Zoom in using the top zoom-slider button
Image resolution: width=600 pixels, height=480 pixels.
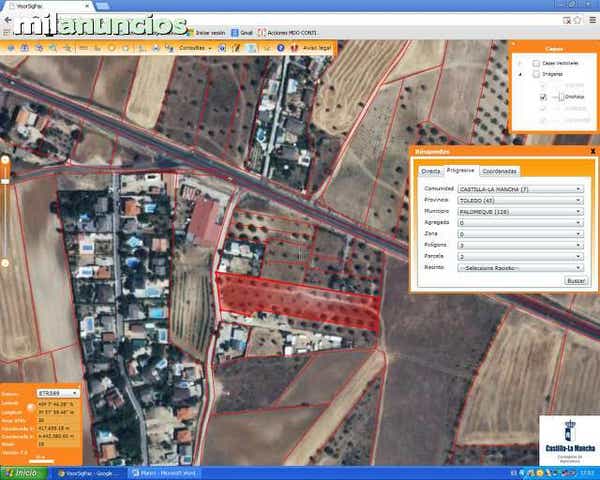(x=5, y=159)
